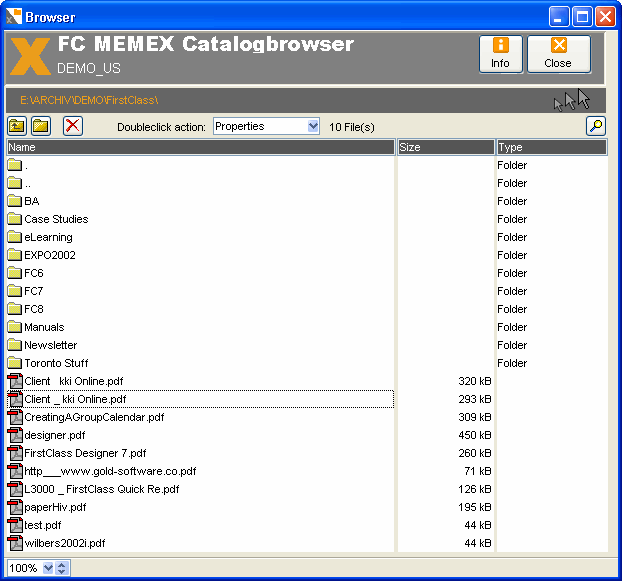Sort by the Name column header
This screenshot has width=622, height=581.
[200, 147]
